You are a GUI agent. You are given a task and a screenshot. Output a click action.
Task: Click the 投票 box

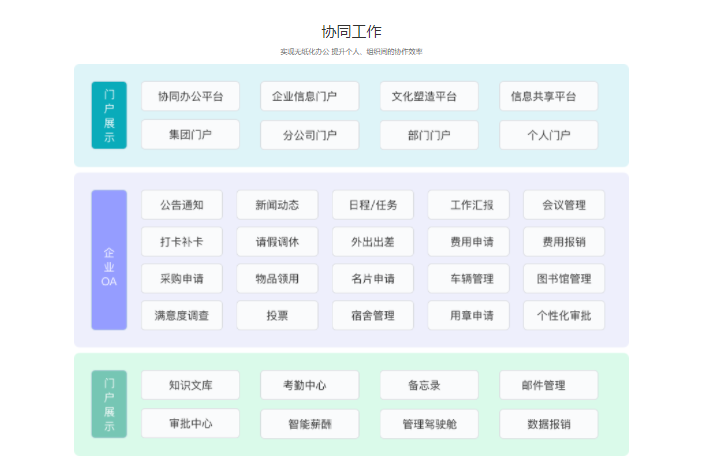pyautogui.click(x=277, y=315)
